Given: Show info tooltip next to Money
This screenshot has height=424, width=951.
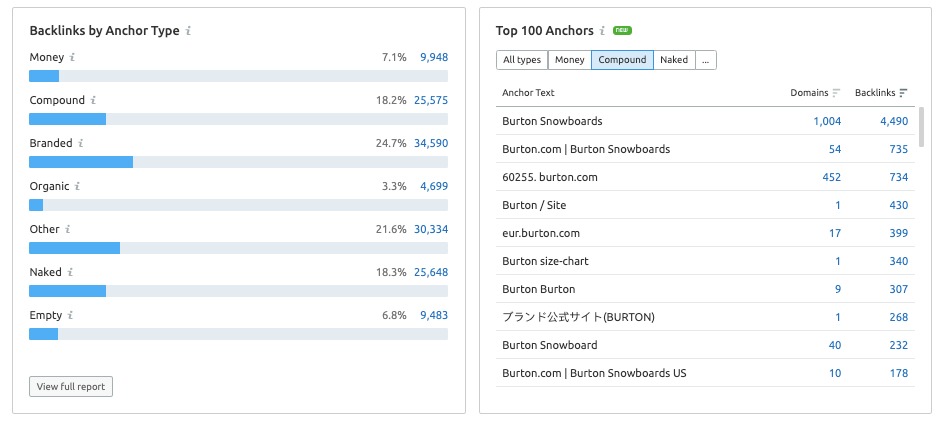Looking at the screenshot, I should coord(72,58).
